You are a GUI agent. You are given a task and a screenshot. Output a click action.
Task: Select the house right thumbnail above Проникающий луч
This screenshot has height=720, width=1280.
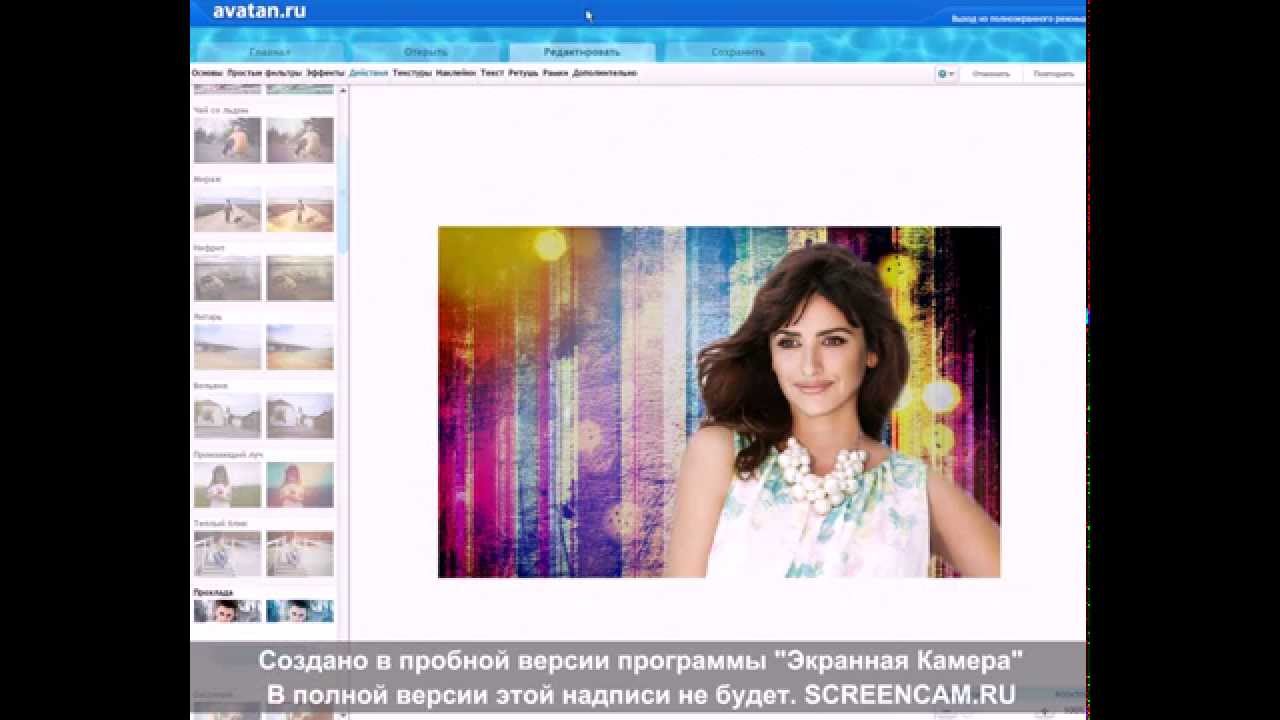click(300, 416)
